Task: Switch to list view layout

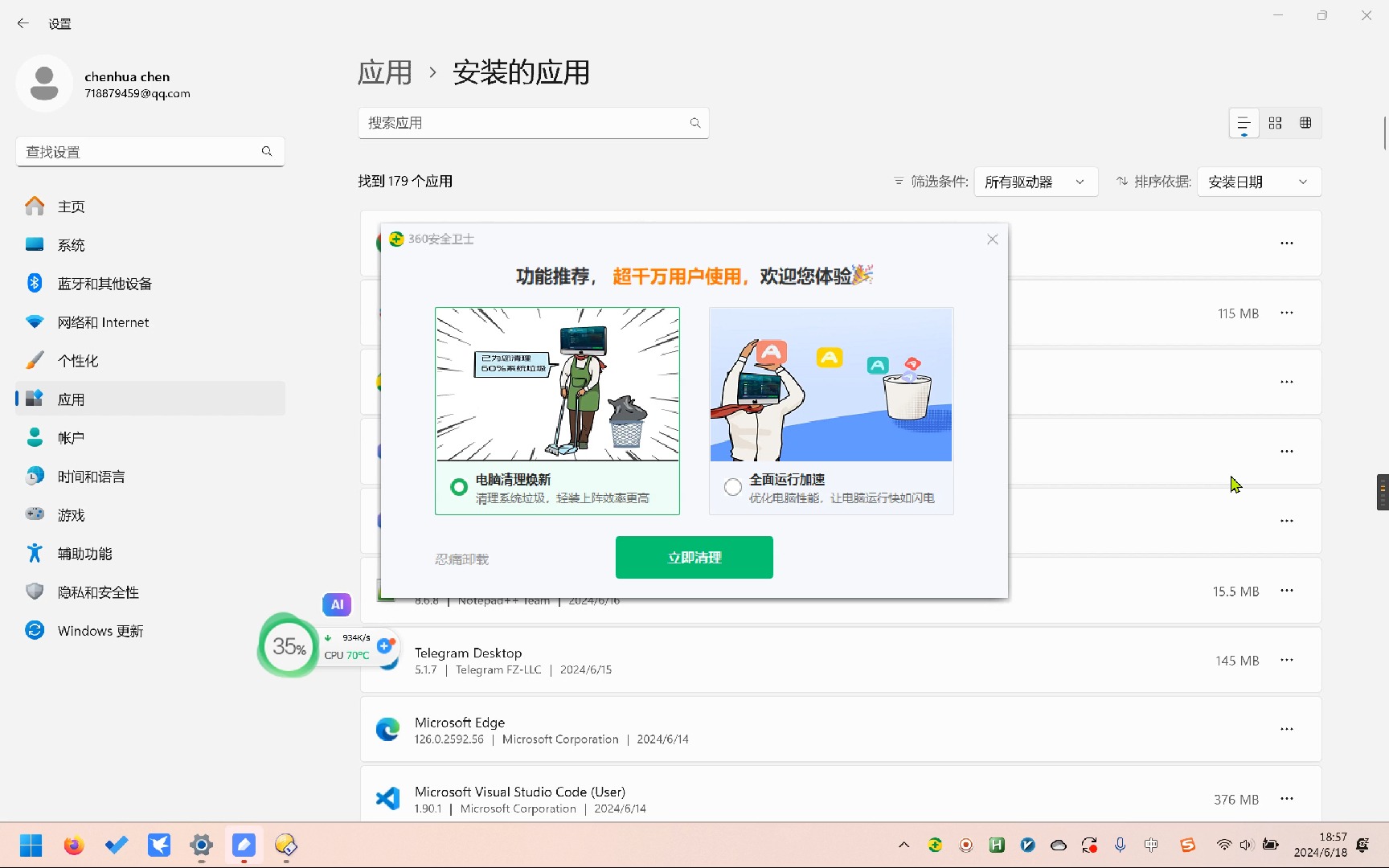Action: pyautogui.click(x=1244, y=123)
